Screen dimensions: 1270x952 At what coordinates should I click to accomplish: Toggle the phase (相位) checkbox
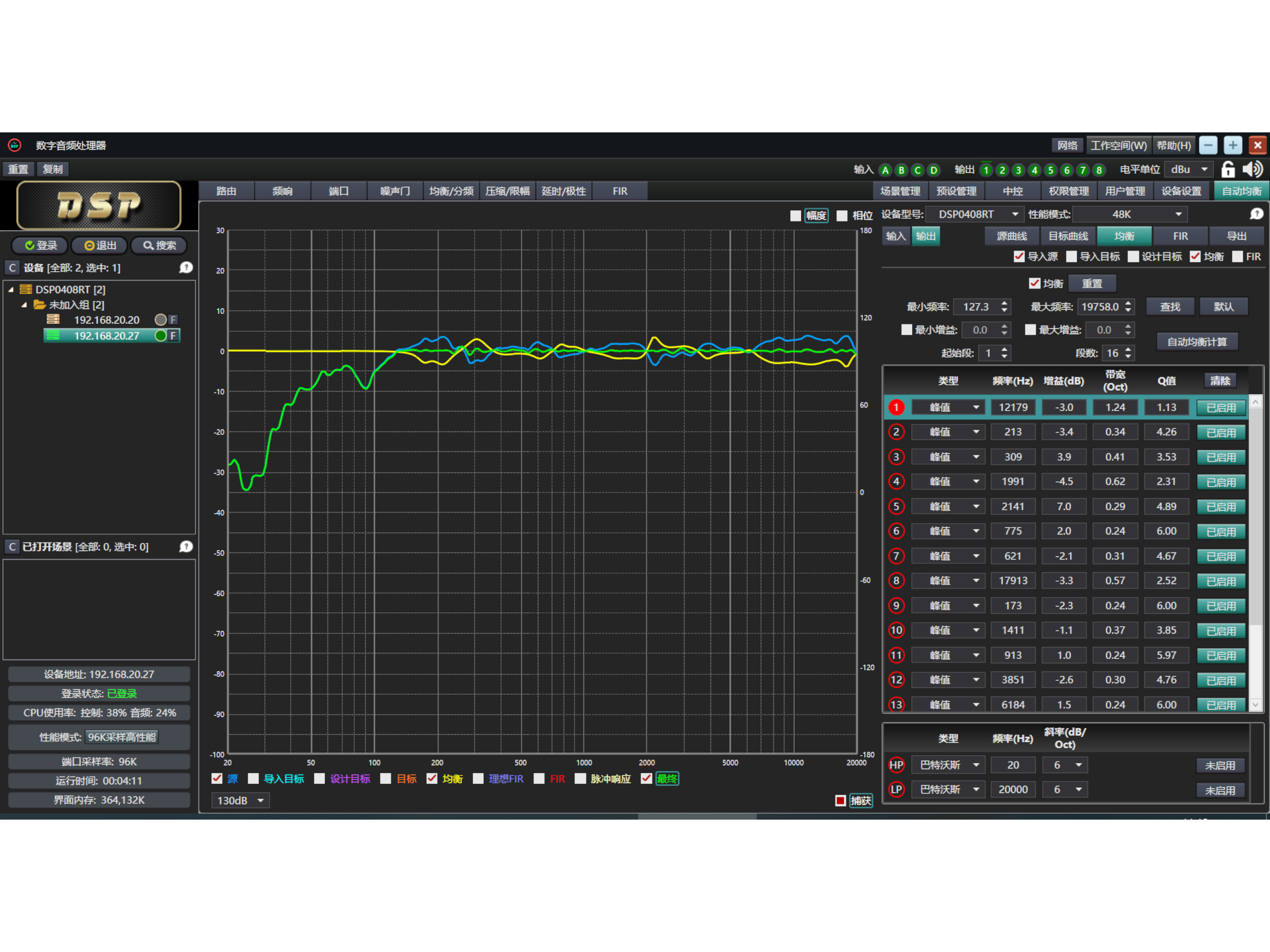(x=842, y=216)
